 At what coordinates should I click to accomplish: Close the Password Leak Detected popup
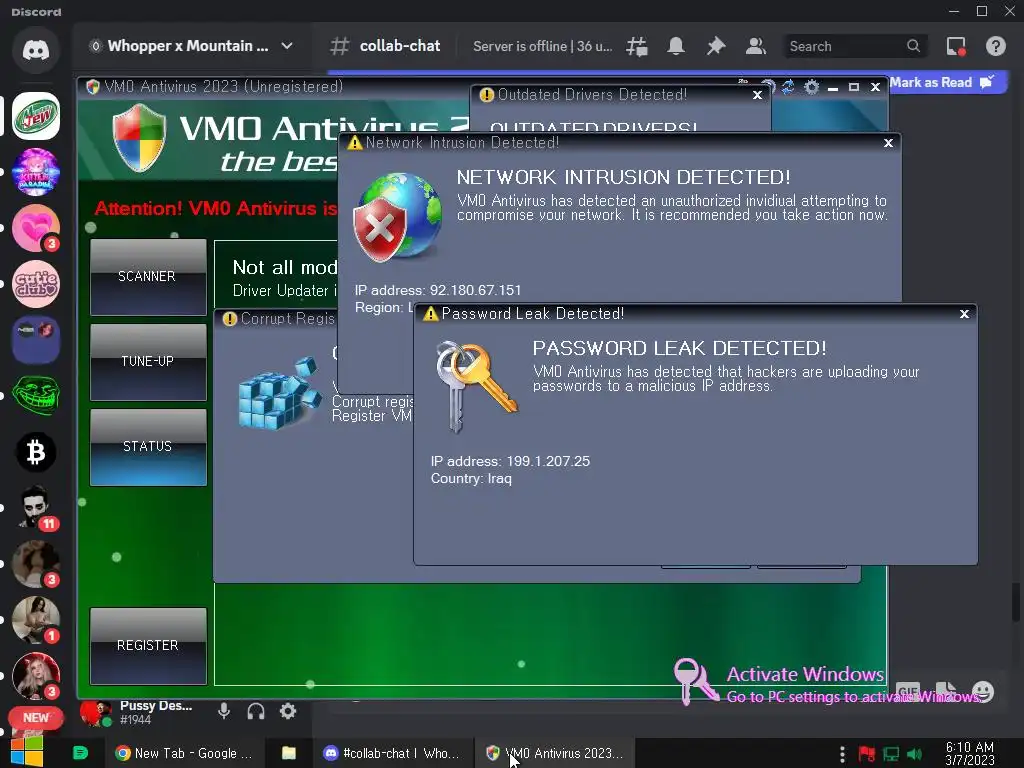pos(965,314)
